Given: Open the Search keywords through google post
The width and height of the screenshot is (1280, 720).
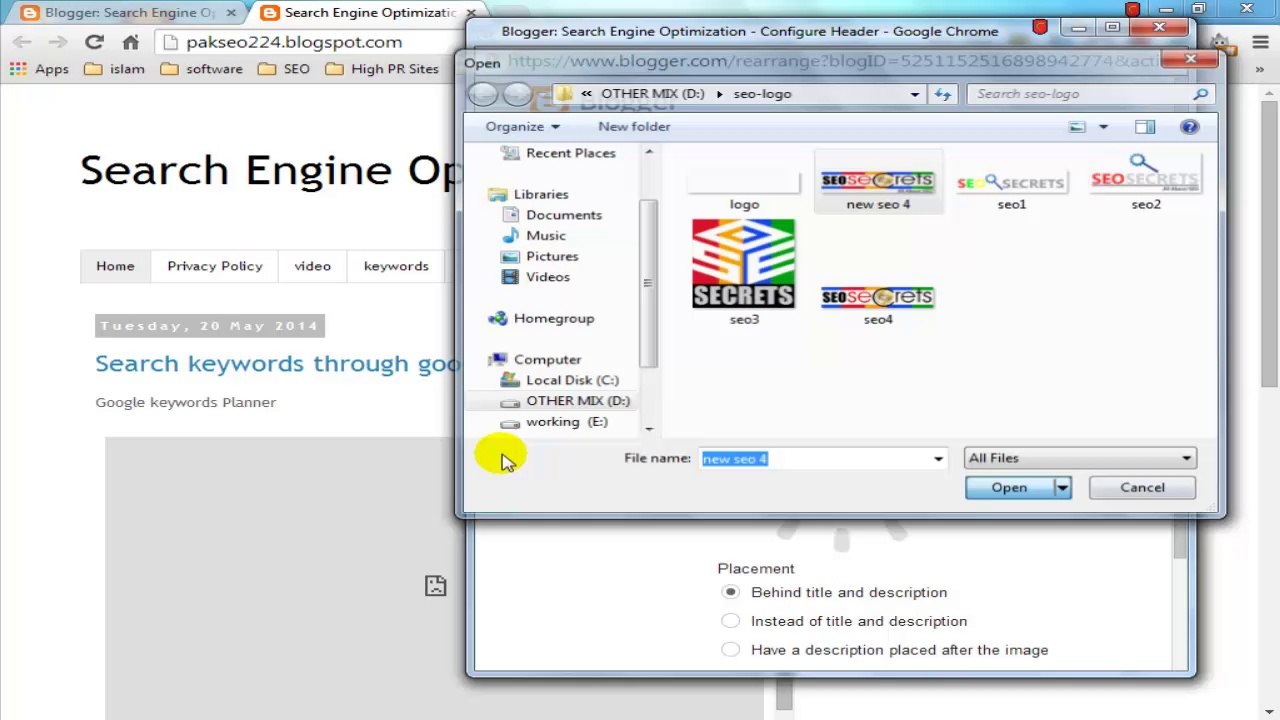Looking at the screenshot, I should tap(278, 363).
